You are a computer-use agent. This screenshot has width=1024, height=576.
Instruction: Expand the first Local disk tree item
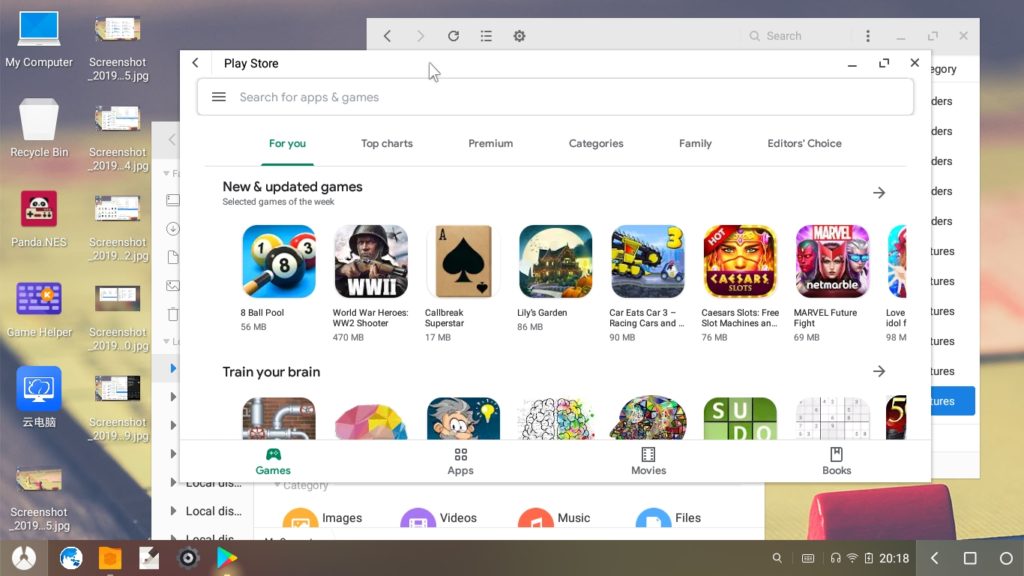pos(173,483)
